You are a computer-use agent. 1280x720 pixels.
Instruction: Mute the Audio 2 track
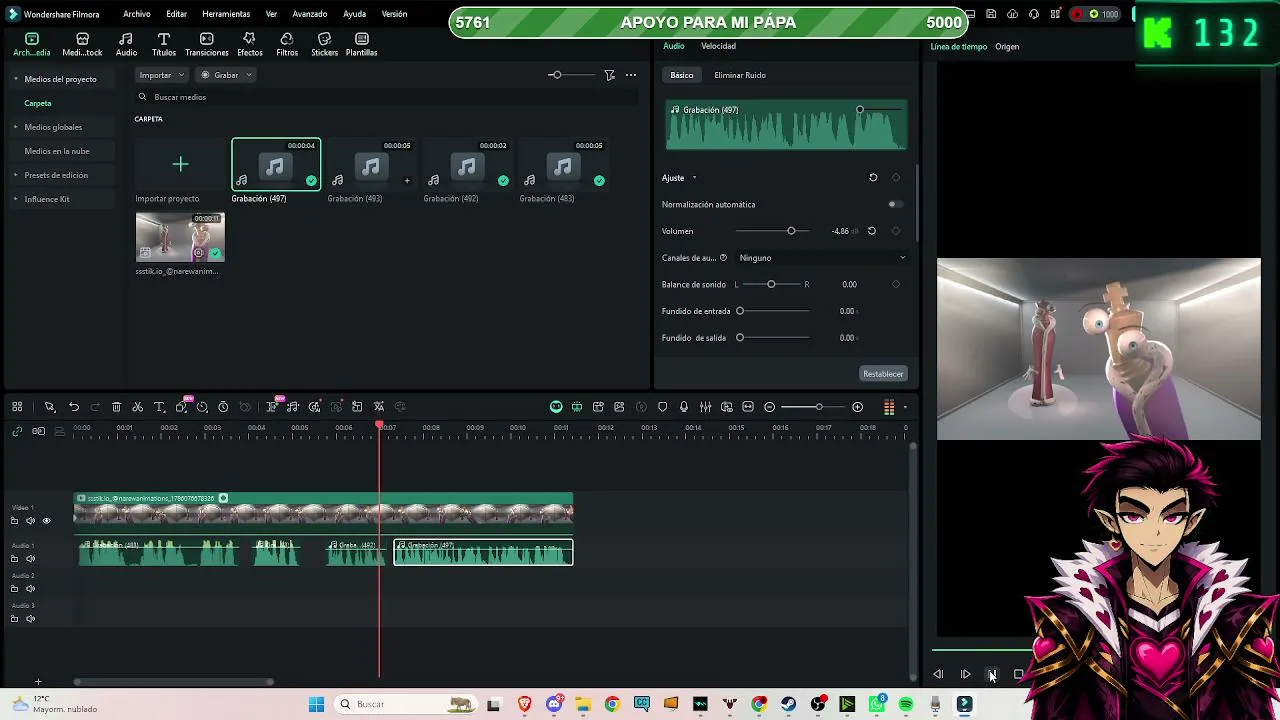pos(30,589)
